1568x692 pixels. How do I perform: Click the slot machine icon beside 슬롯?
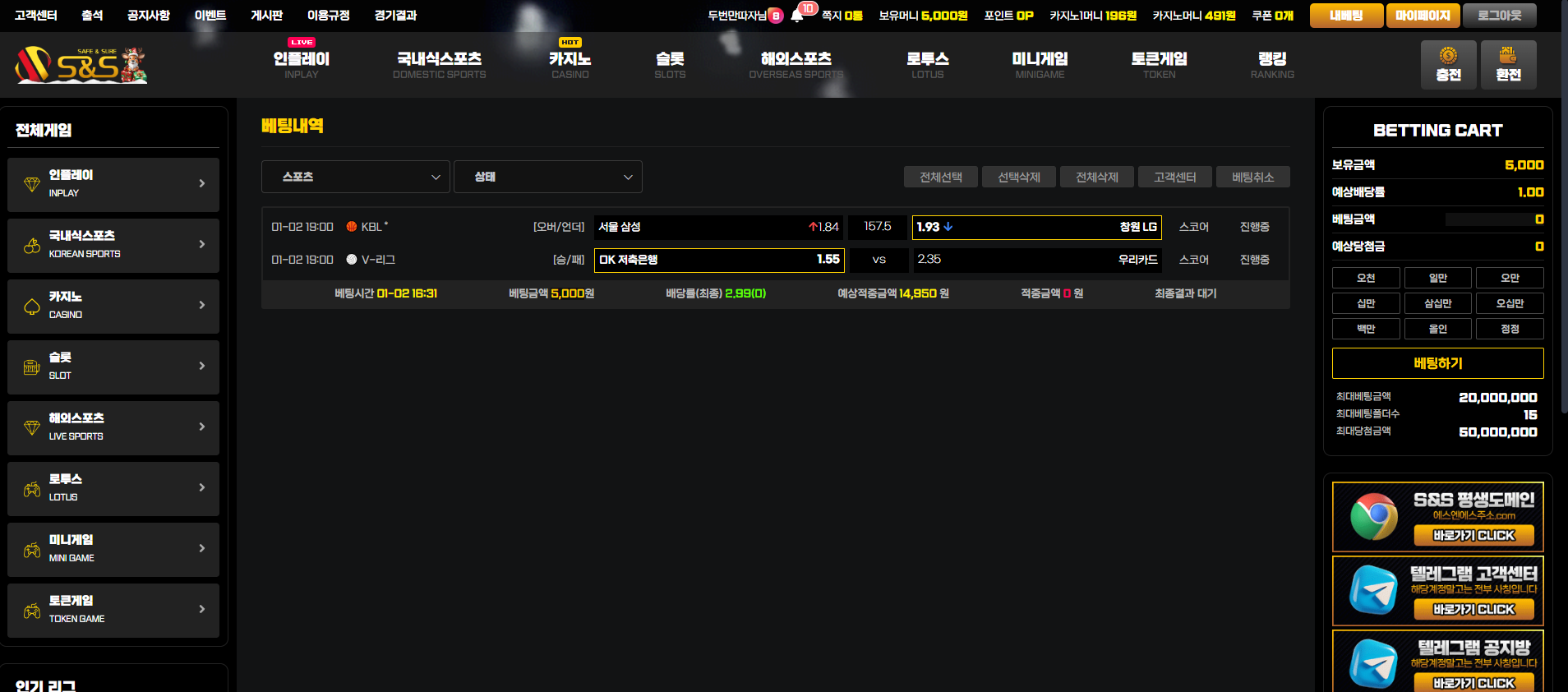32,367
